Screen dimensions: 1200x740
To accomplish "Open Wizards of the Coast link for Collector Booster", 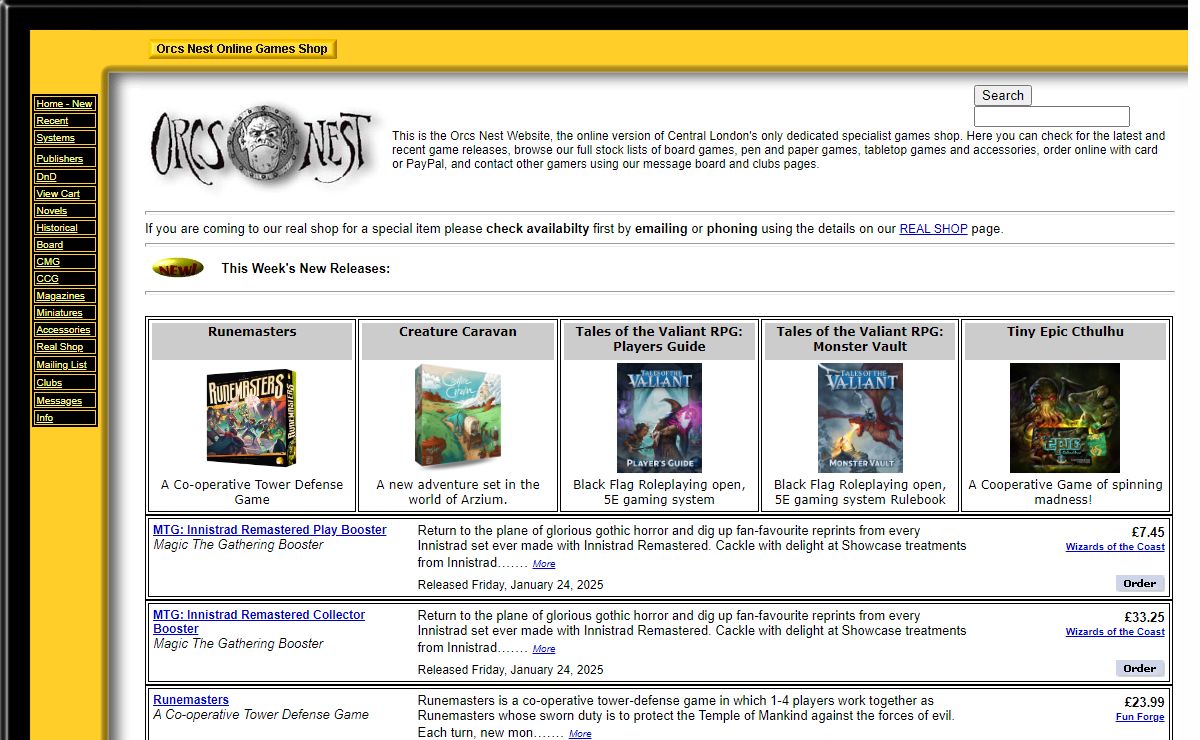I will coord(1115,632).
